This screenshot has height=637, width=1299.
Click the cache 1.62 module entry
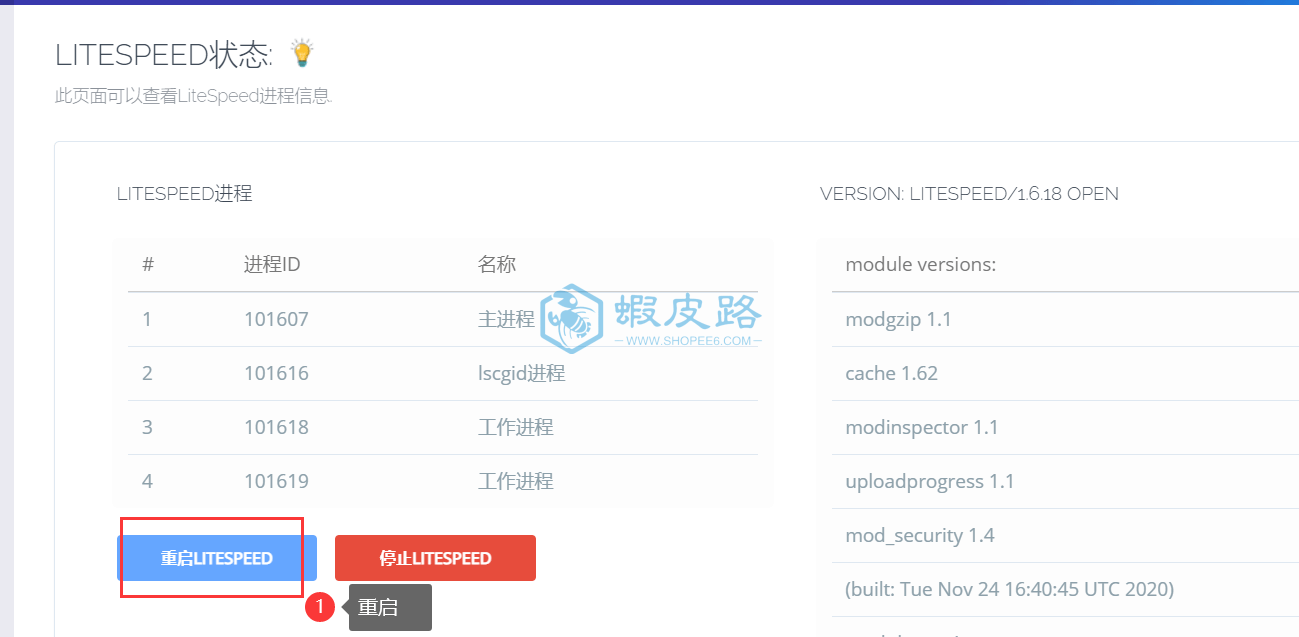click(891, 373)
